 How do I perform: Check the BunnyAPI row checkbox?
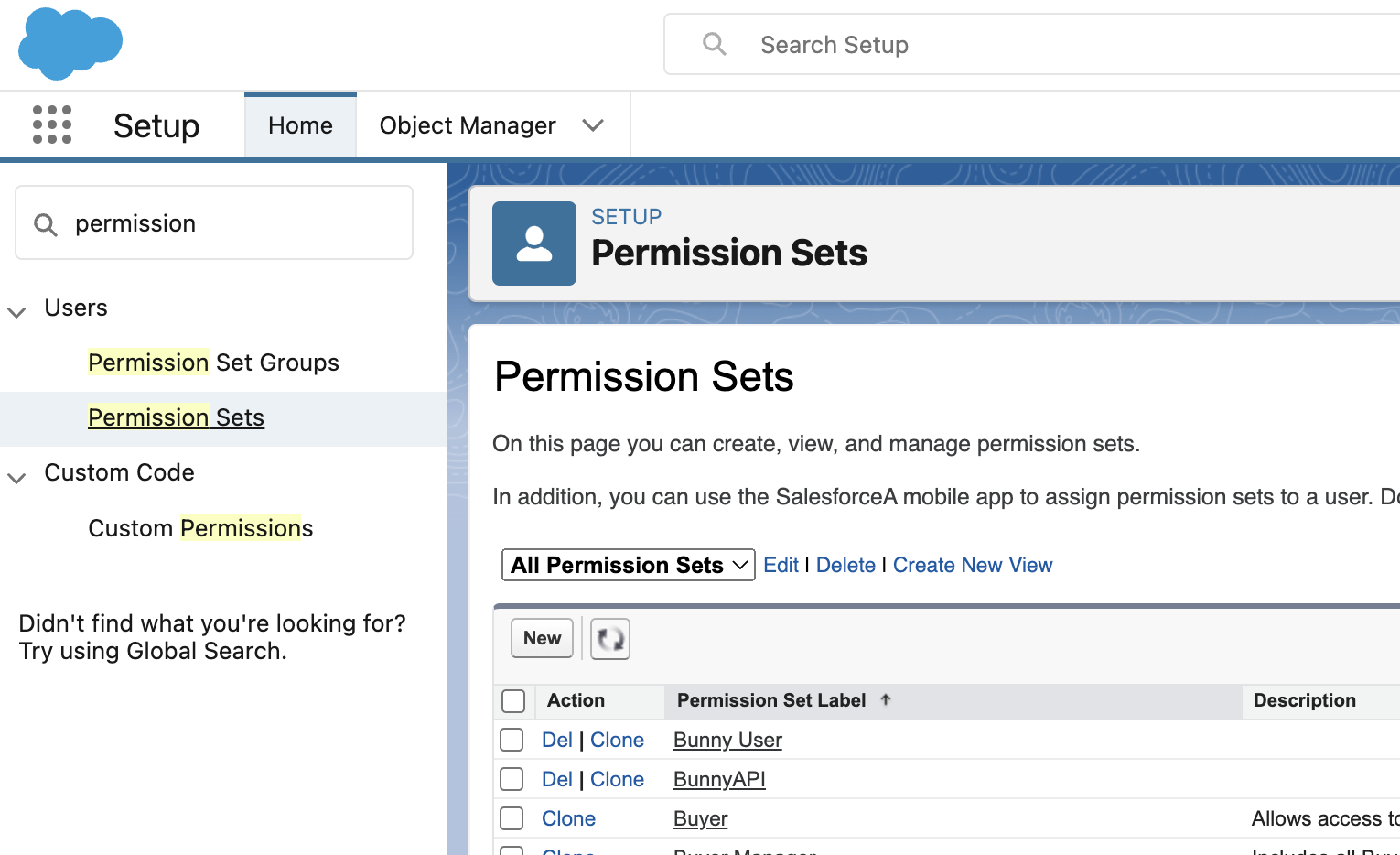pyautogui.click(x=512, y=779)
